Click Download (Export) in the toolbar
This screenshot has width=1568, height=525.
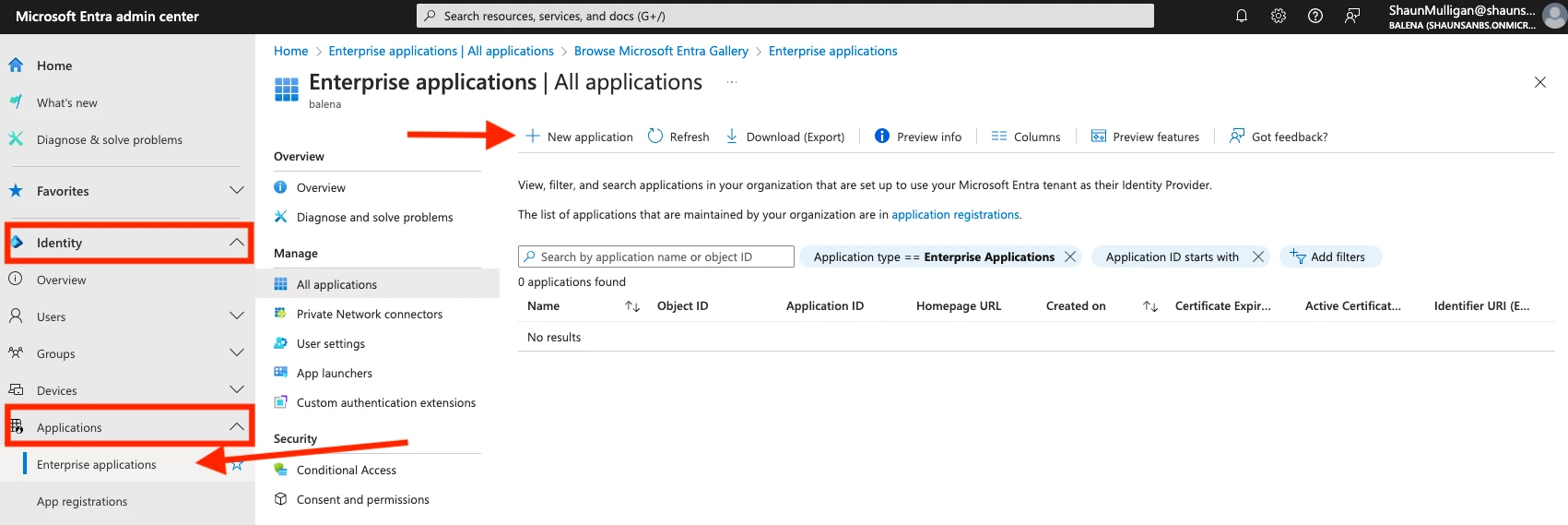pos(785,137)
